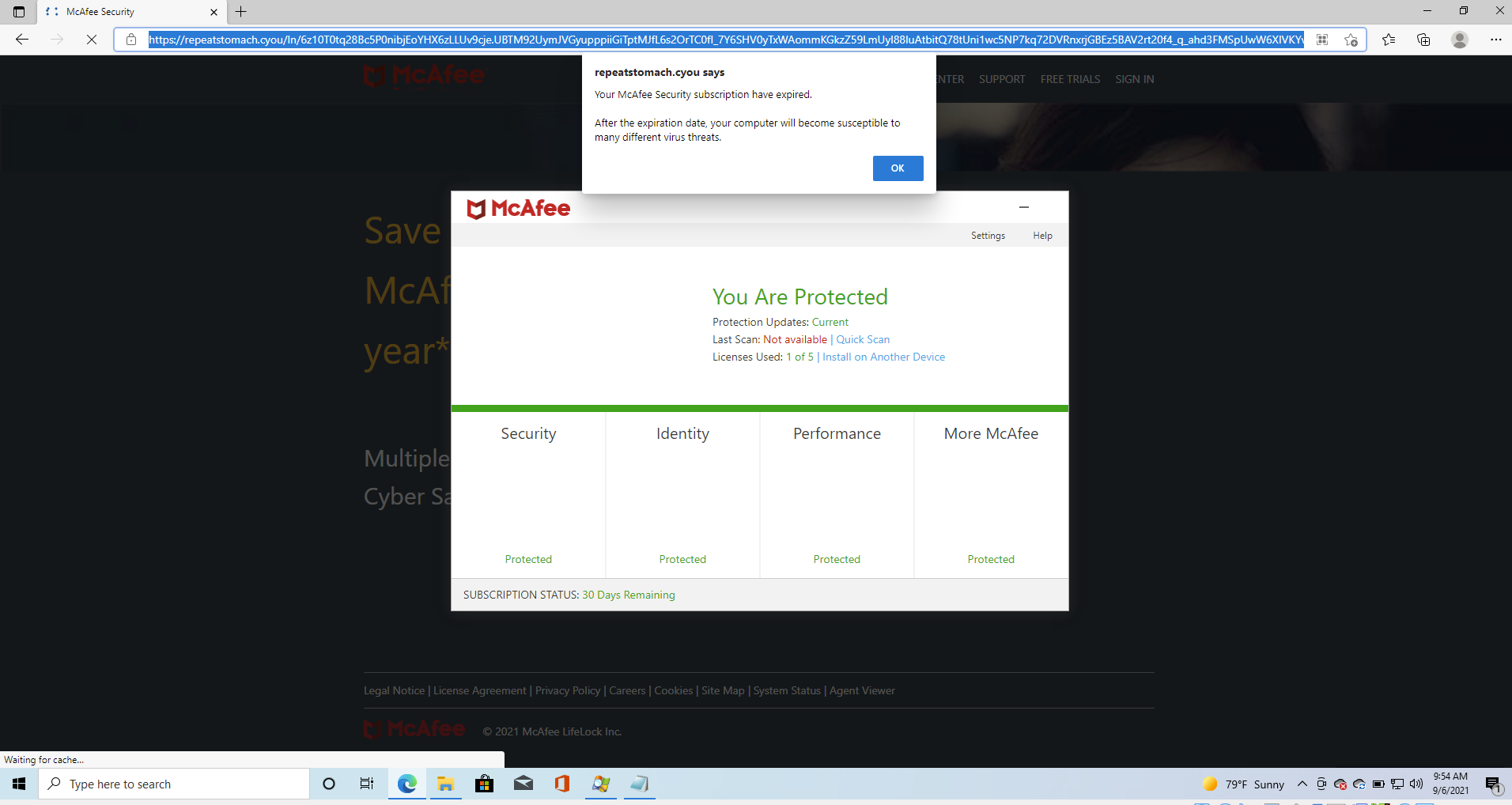Open the Privacy Policy footer link
Image resolution: width=1512 pixels, height=805 pixels.
pyautogui.click(x=568, y=690)
